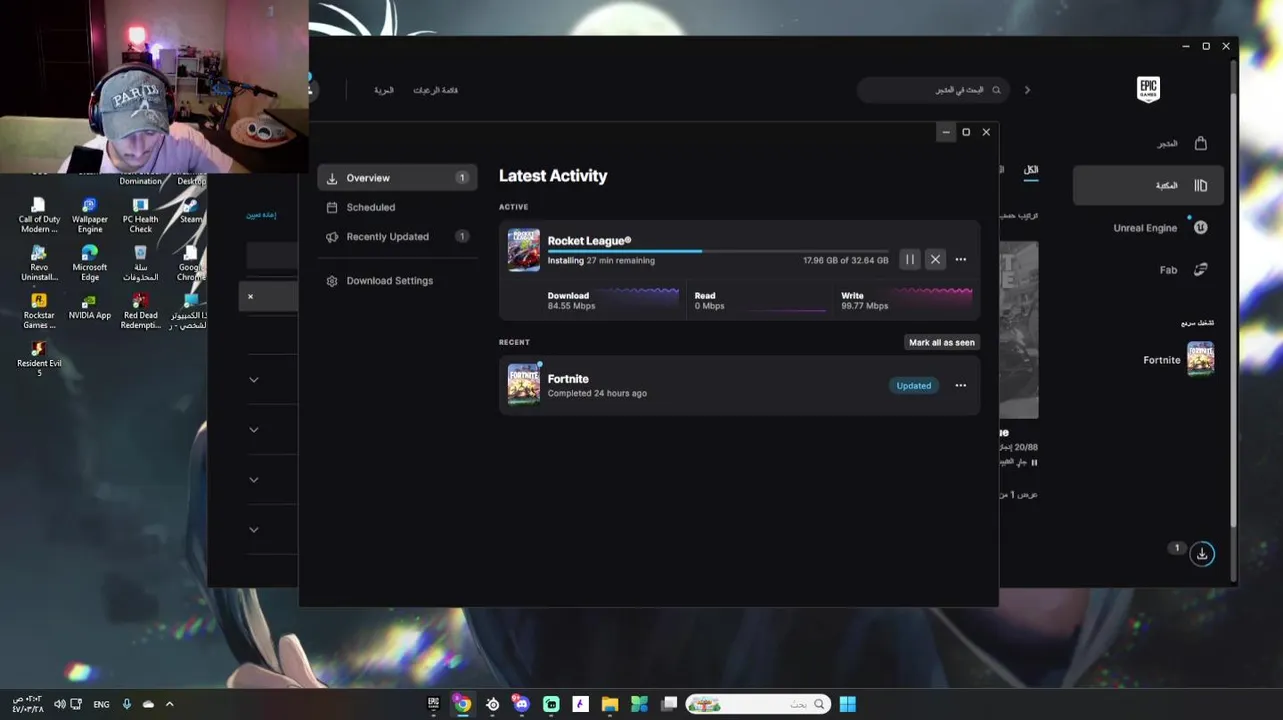The height and width of the screenshot is (720, 1283).
Task: Click the Mark all as seen button
Action: (x=942, y=342)
